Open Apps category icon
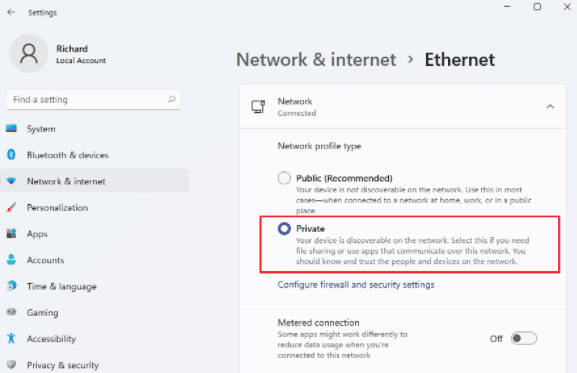This screenshot has width=577, height=373. [11, 233]
